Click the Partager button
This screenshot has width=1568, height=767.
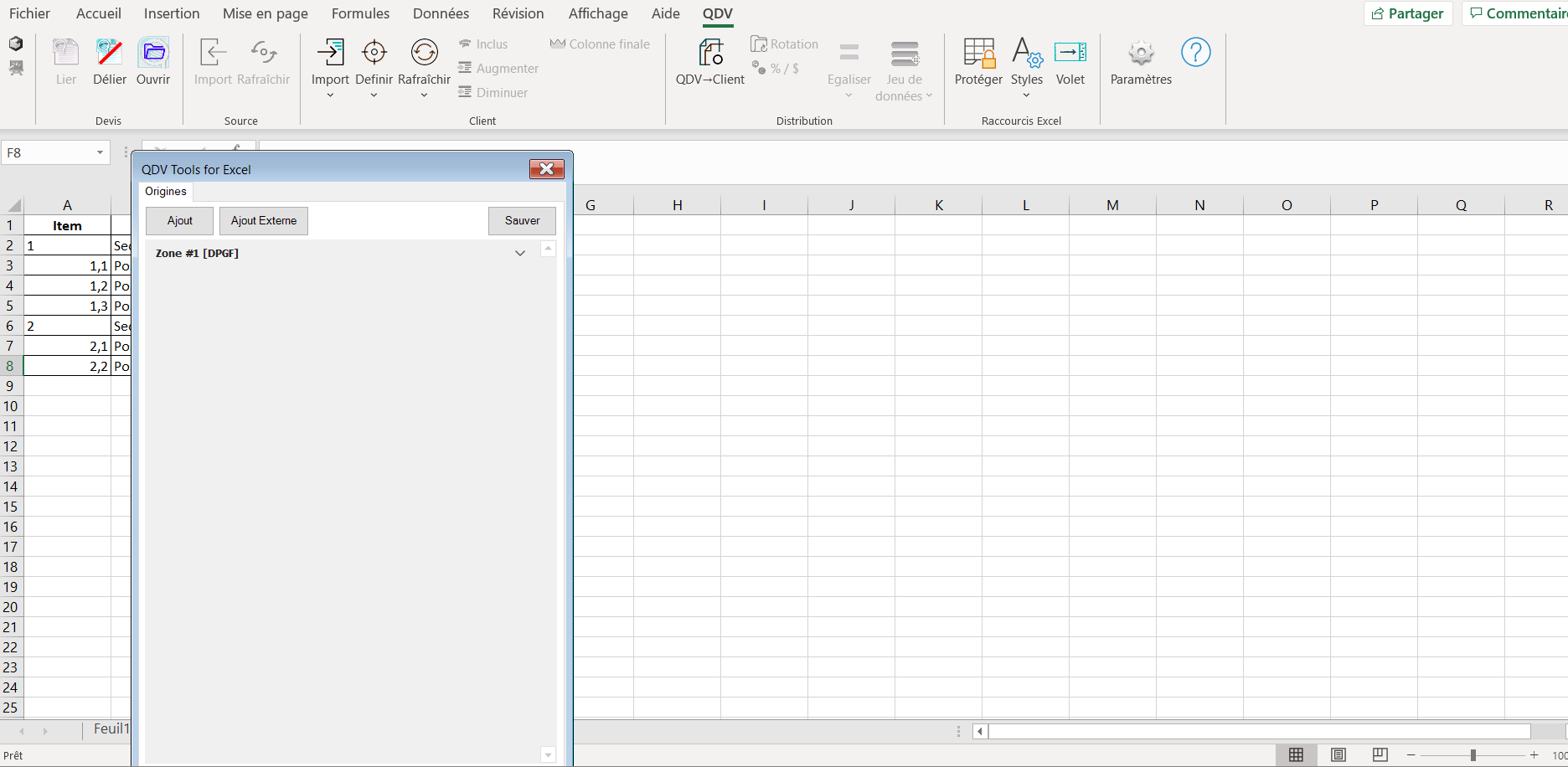pos(1408,13)
